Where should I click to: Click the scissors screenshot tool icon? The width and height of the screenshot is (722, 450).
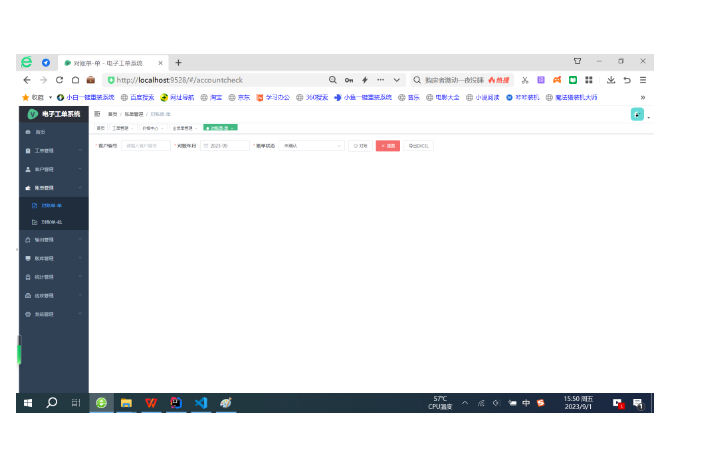(x=524, y=80)
